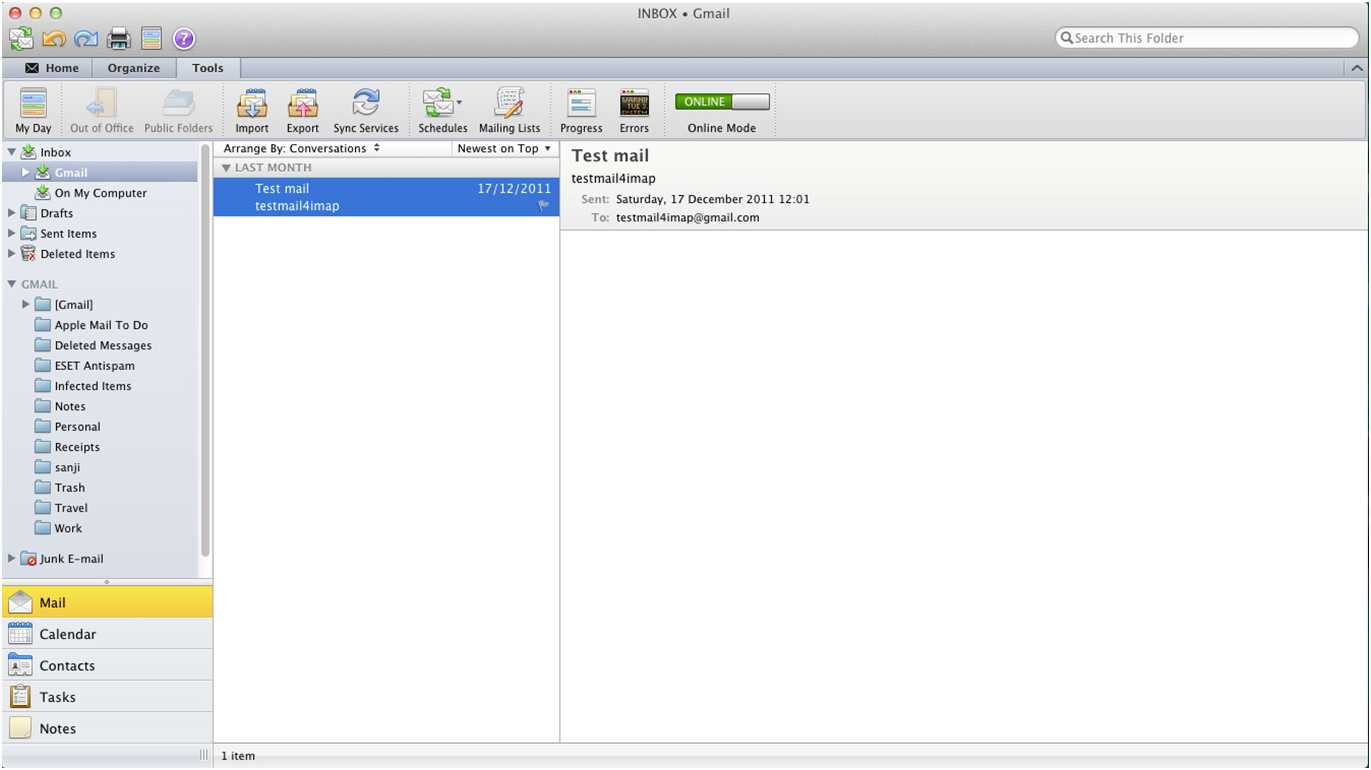Screen dimensions: 1371x770
Task: Click the flag on Test mail message
Action: click(x=544, y=205)
